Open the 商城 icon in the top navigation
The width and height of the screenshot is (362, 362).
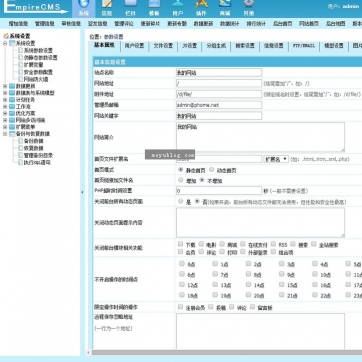225,4
